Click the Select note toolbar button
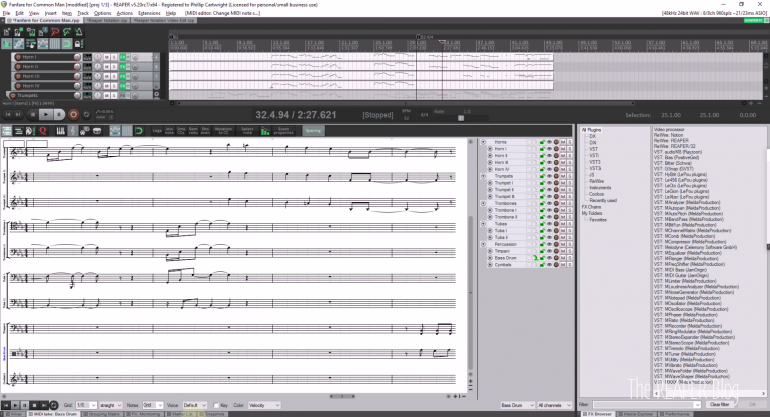 [x=247, y=131]
